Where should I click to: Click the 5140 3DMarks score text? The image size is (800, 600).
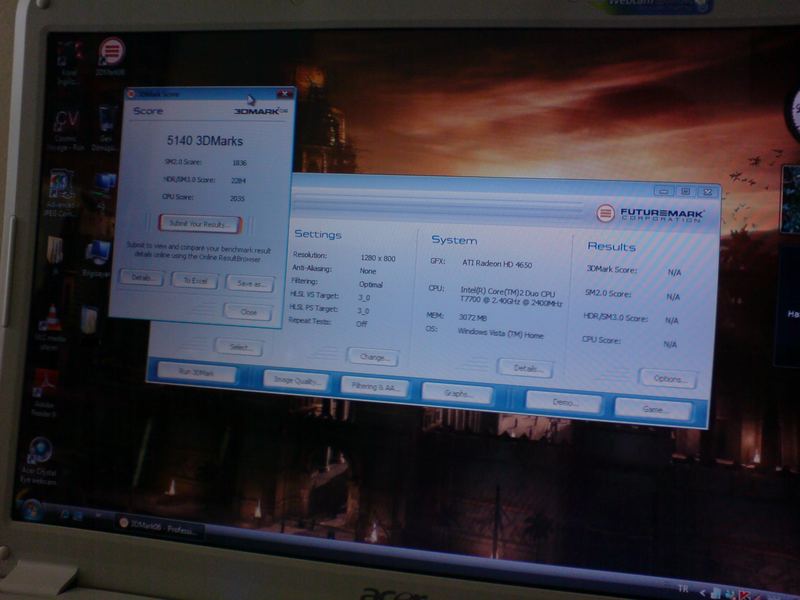[205, 140]
